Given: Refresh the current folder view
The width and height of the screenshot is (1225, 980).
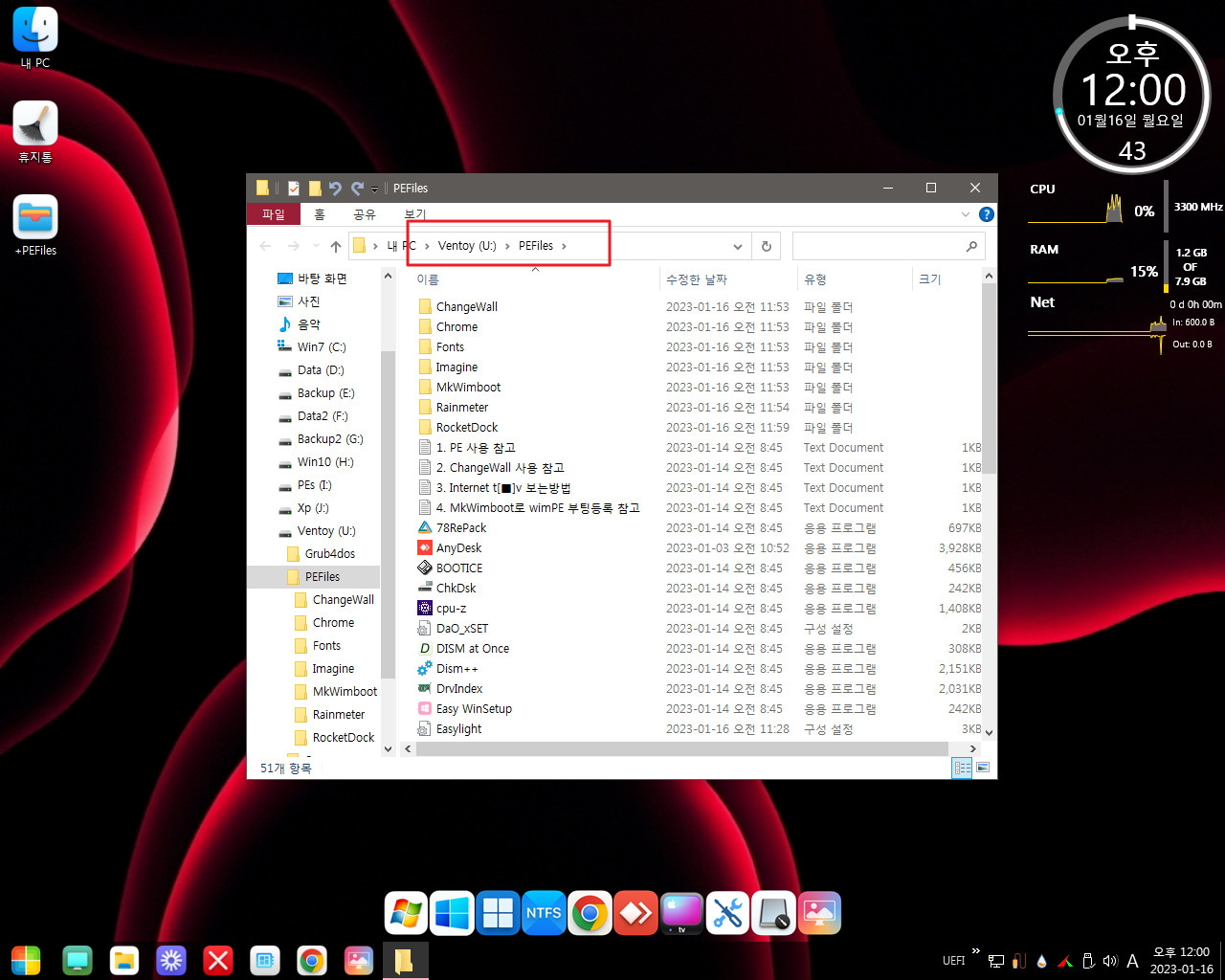Looking at the screenshot, I should click(767, 246).
